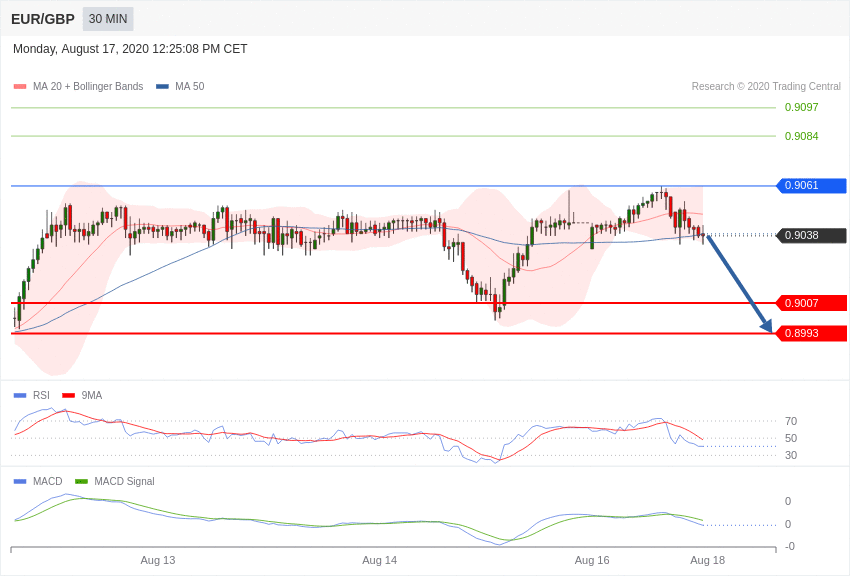850x576 pixels.
Task: Click the MA 50 blue legend swatch
Action: pyautogui.click(x=162, y=86)
